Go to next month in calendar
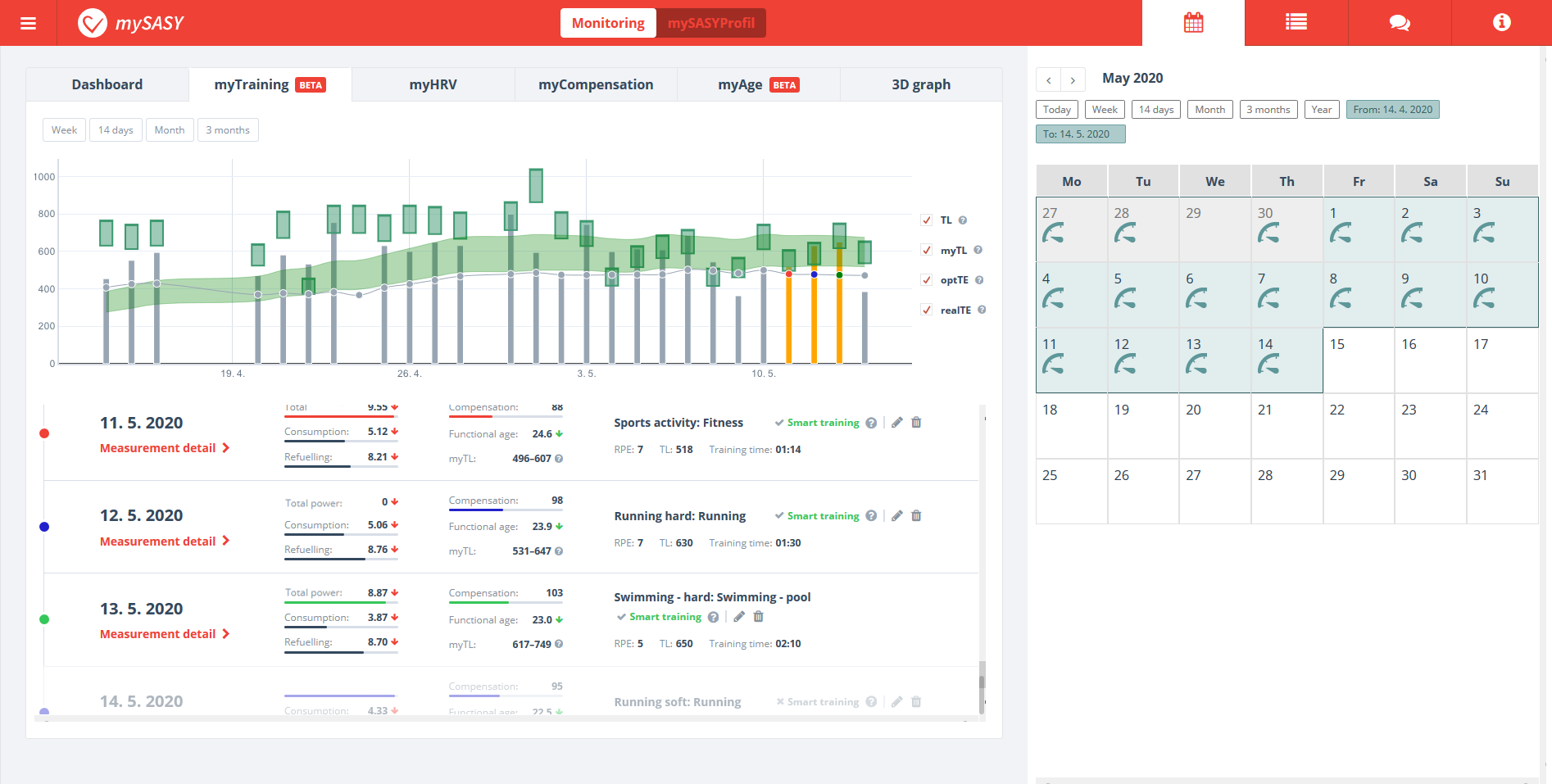Viewport: 1552px width, 784px height. (1073, 80)
